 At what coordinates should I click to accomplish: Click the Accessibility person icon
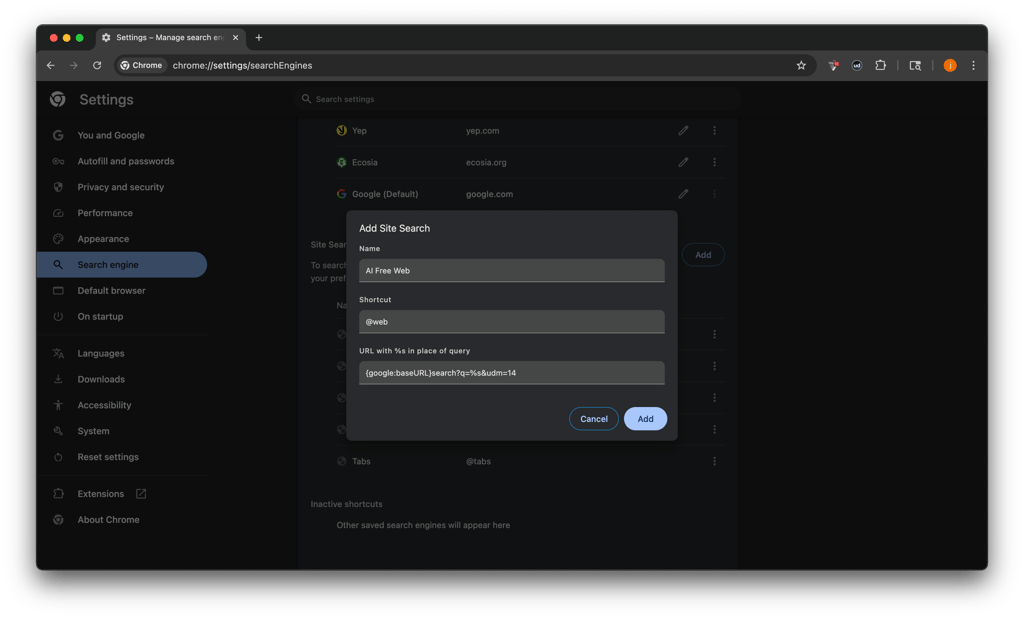(58, 405)
